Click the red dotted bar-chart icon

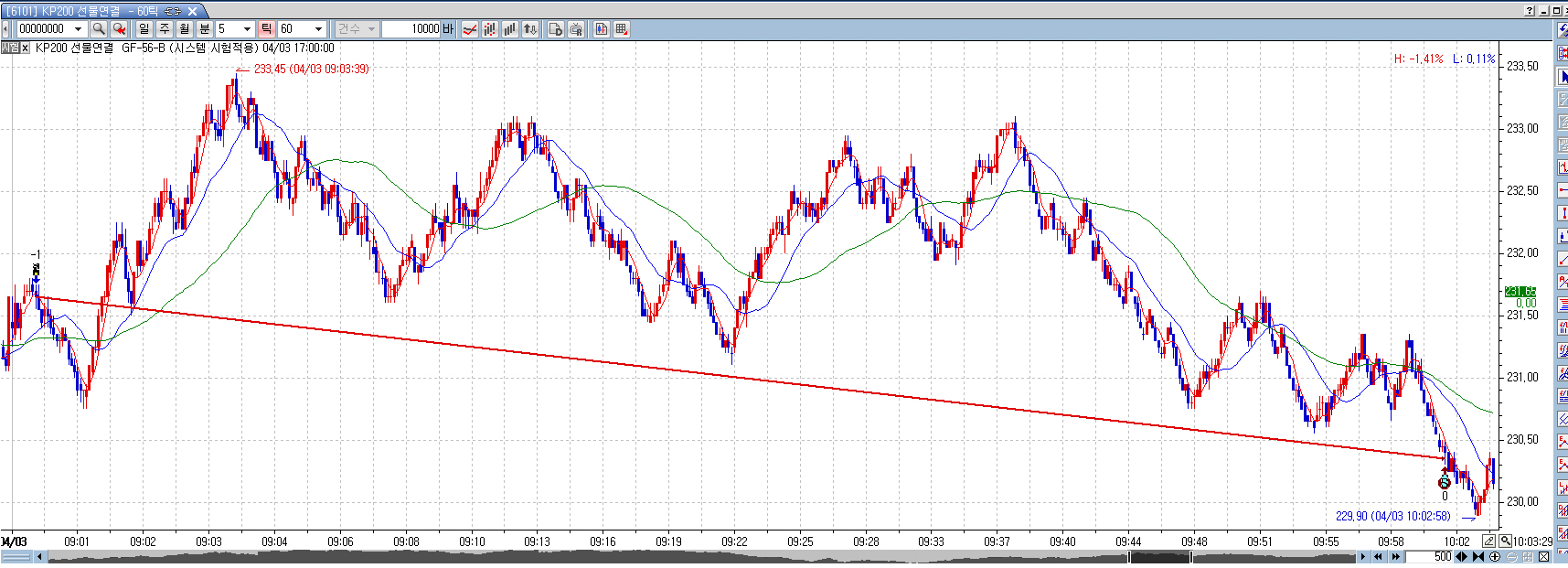pos(490,29)
